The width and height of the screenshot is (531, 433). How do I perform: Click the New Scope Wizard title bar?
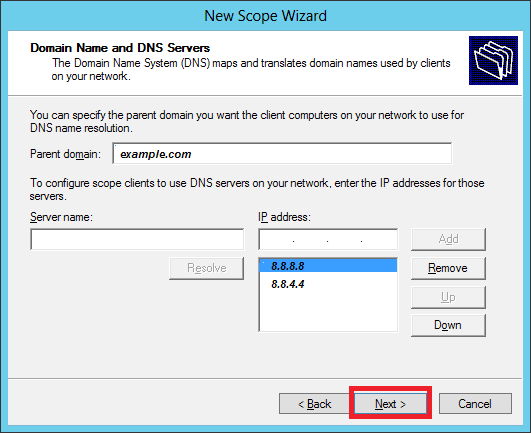pos(266,16)
